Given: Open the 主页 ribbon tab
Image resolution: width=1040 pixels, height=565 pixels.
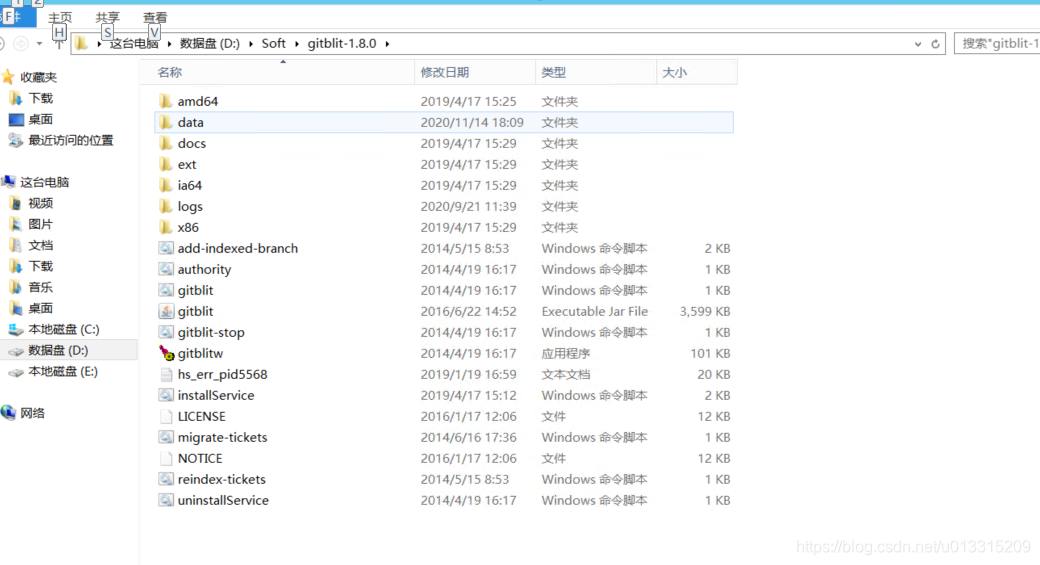Looking at the screenshot, I should [x=60, y=18].
